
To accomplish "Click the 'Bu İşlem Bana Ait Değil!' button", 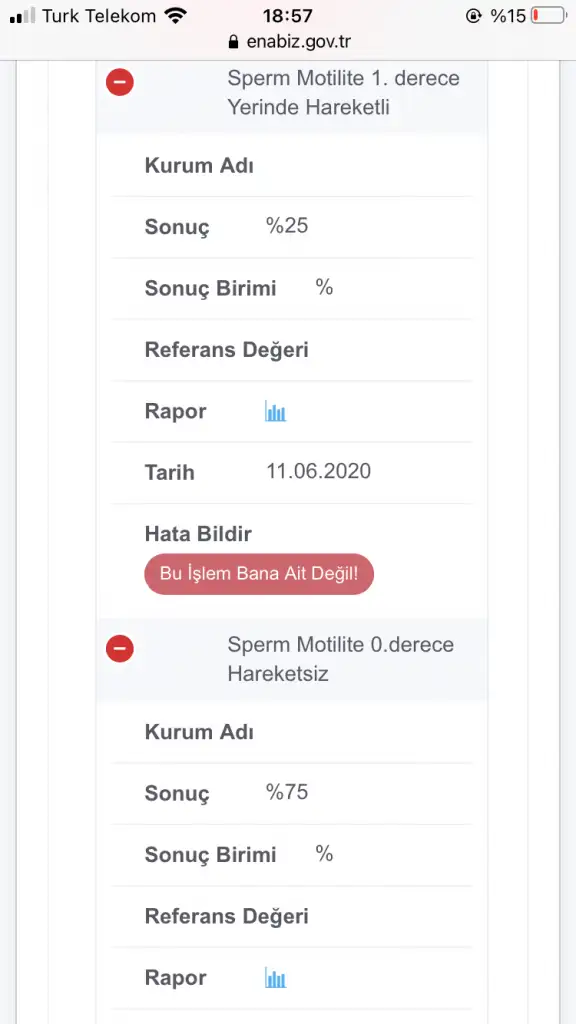I will (259, 574).
